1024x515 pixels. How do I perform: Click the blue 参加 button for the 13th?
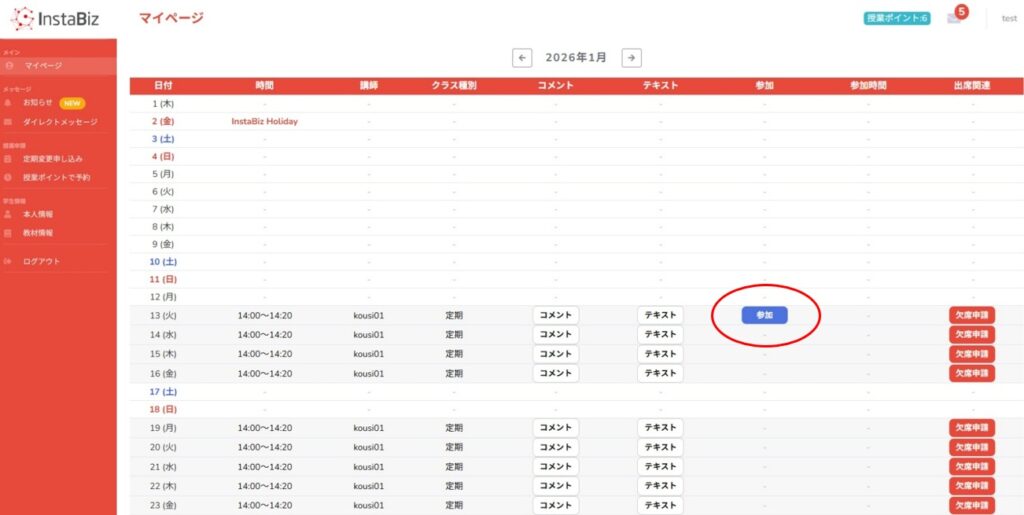(x=764, y=315)
